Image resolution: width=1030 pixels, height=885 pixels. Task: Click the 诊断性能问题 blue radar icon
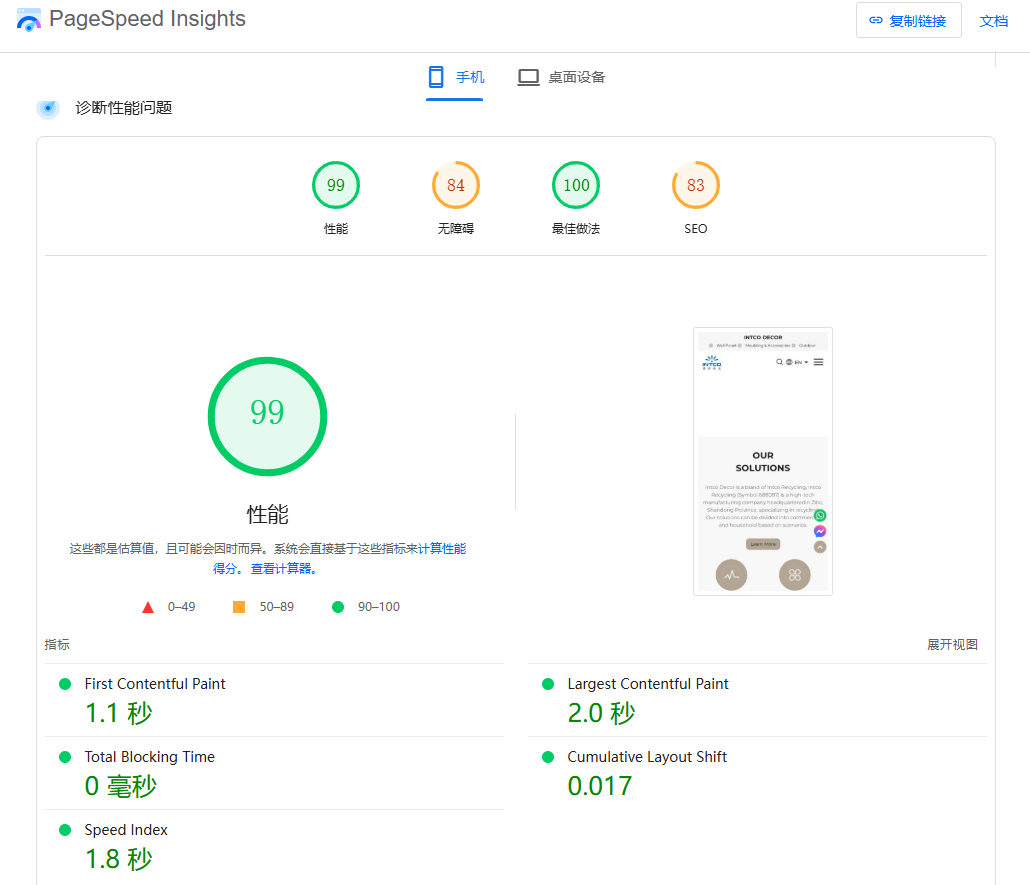click(48, 108)
